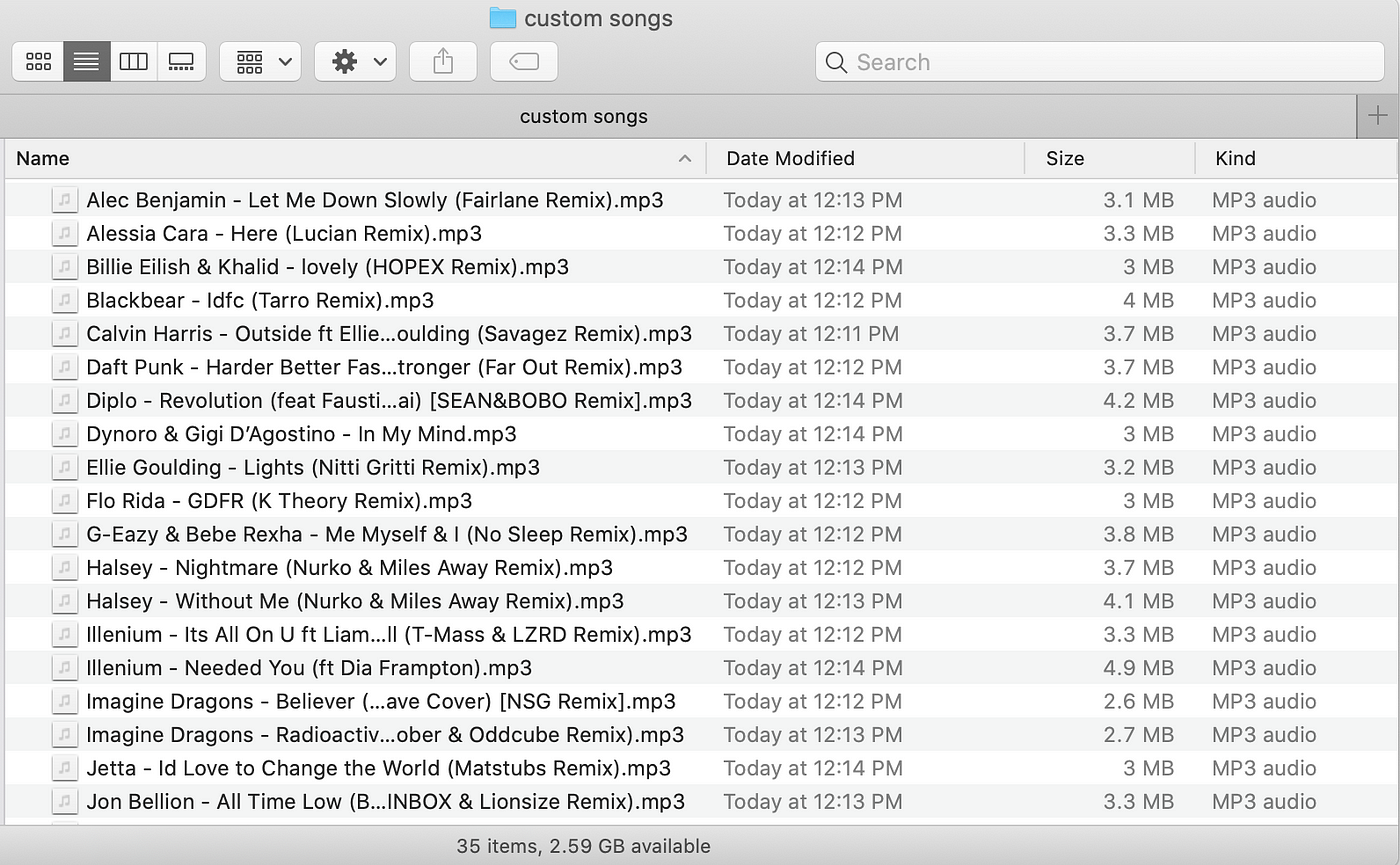Sort files by clicking Date Modified header
Image resolution: width=1400 pixels, height=865 pixels.
(790, 158)
